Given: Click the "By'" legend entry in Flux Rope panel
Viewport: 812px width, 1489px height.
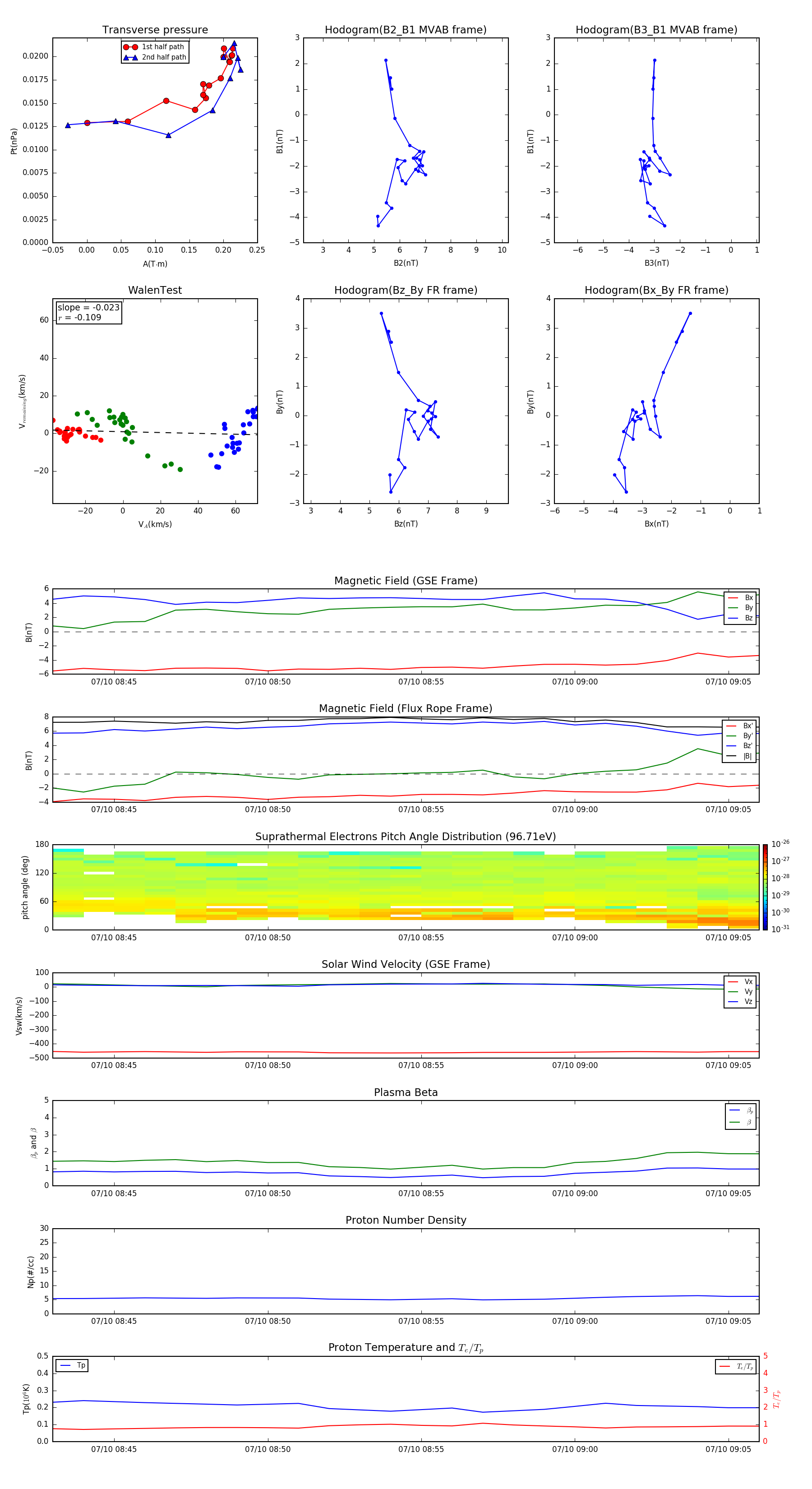Looking at the screenshot, I should (x=740, y=736).
